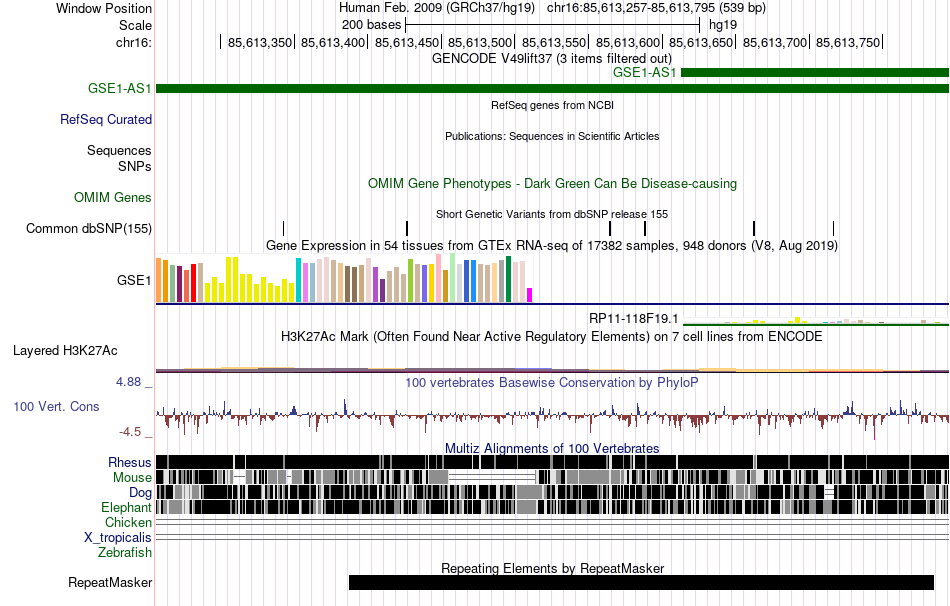Image resolution: width=950 pixels, height=606 pixels.
Task: Click the first orange bar in GSE1 expression chart
Action: click(159, 280)
